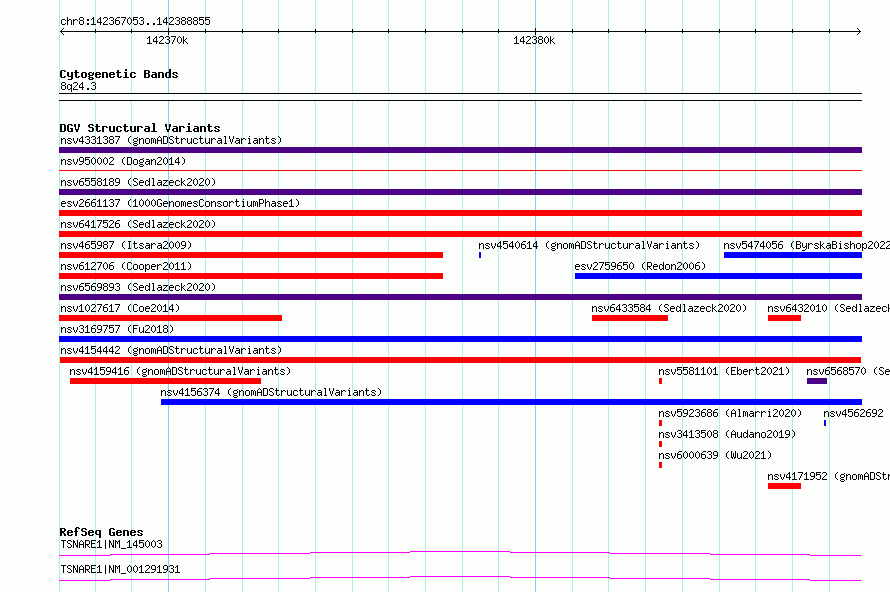Click the purple bar under nsv6569893
This screenshot has width=890, height=592.
(x=460, y=297)
